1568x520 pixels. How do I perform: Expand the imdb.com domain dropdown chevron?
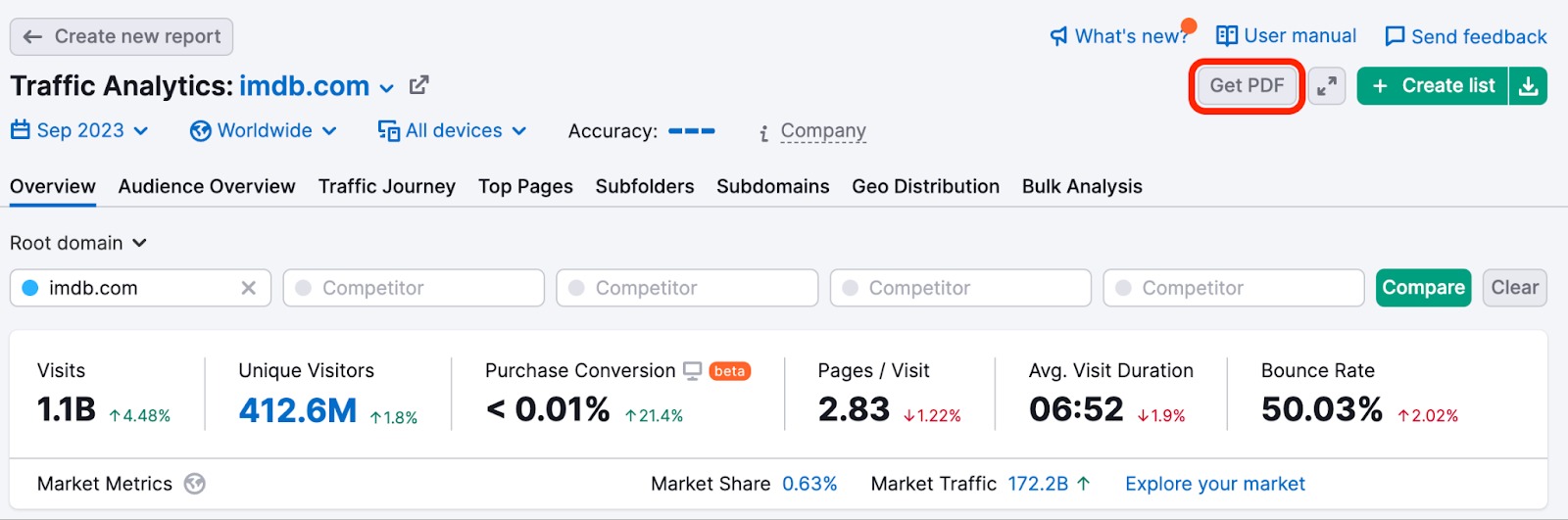(x=387, y=88)
